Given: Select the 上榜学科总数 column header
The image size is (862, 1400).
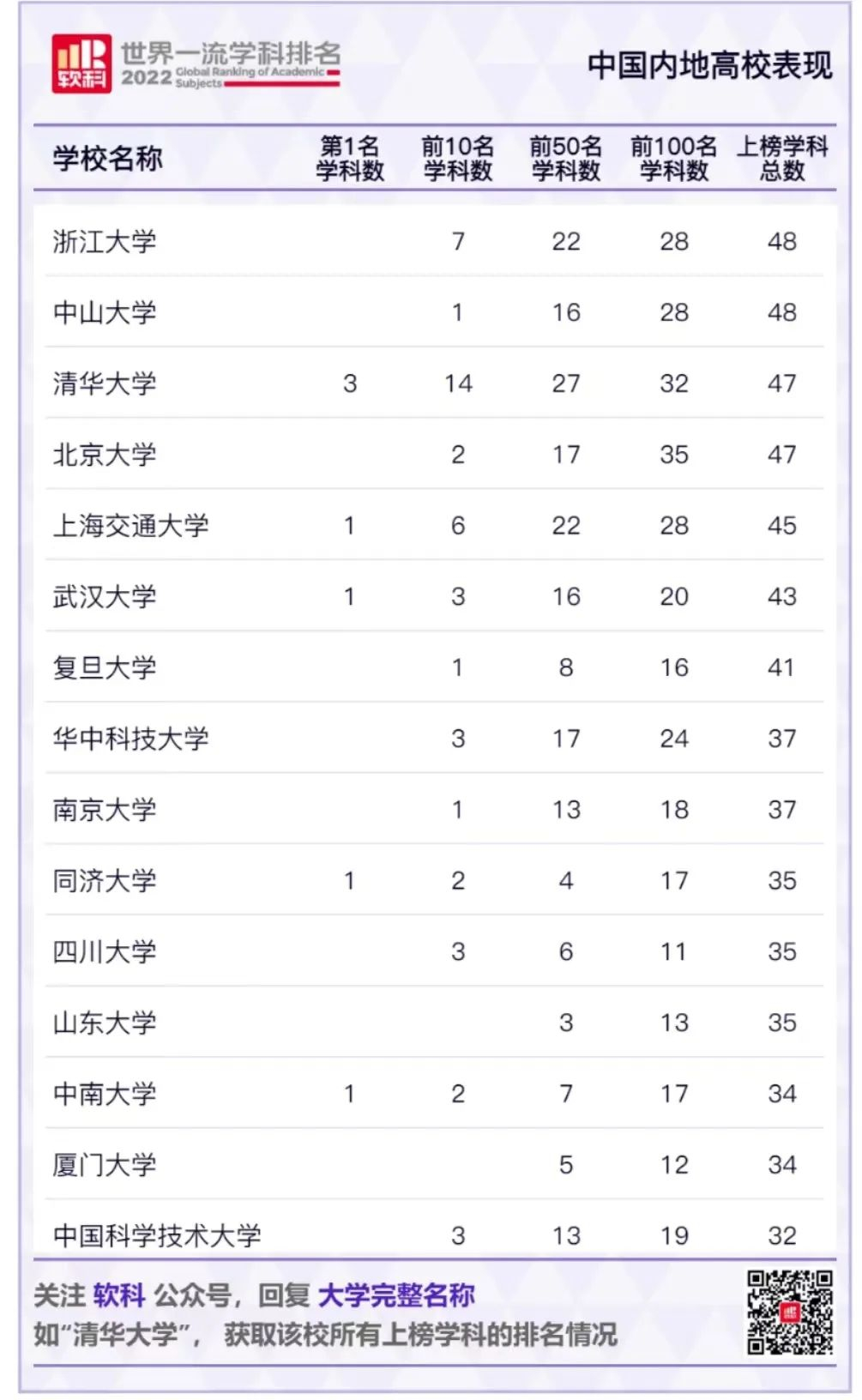Looking at the screenshot, I should (x=782, y=158).
